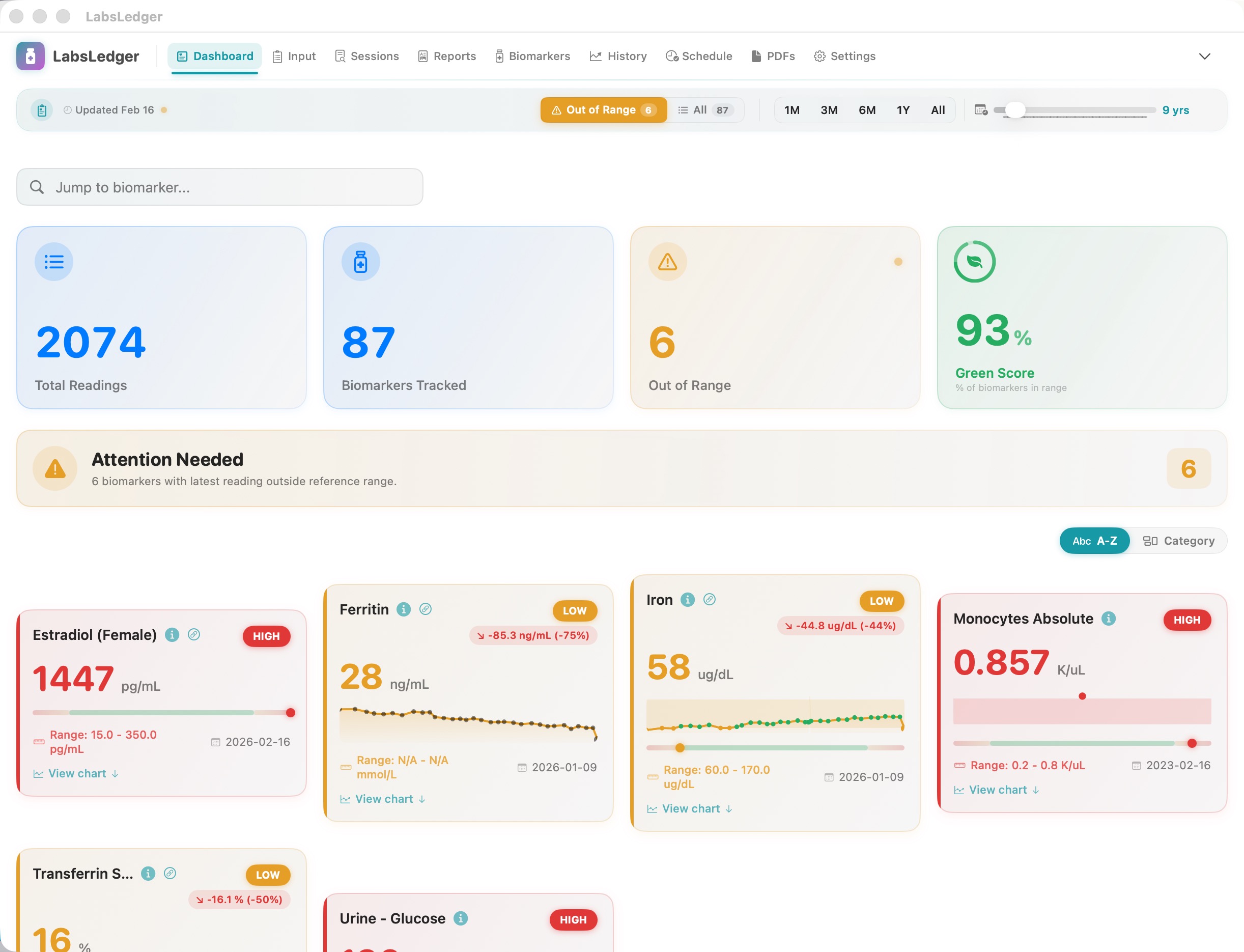Expand the dropdown chevron at top right
This screenshot has width=1244, height=952.
pyautogui.click(x=1205, y=56)
